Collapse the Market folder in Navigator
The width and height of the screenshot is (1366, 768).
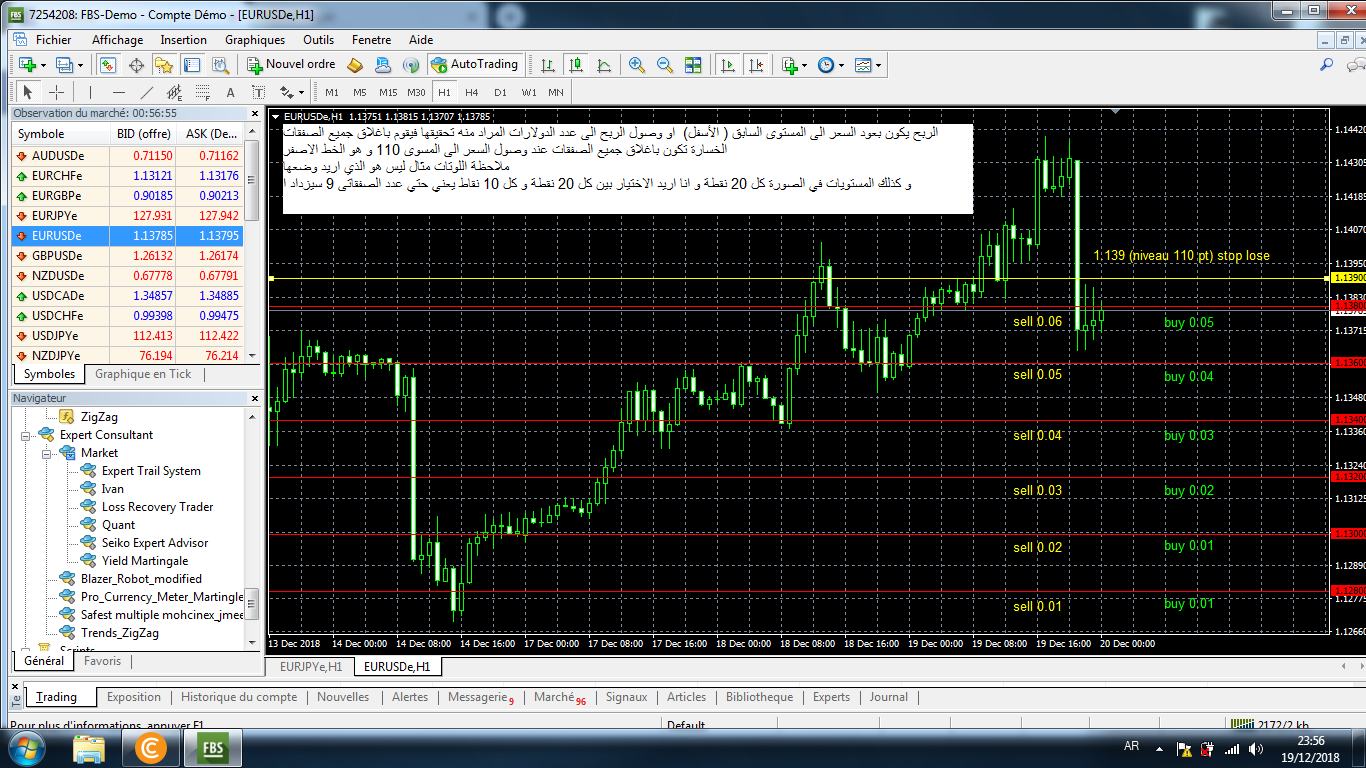[x=45, y=453]
